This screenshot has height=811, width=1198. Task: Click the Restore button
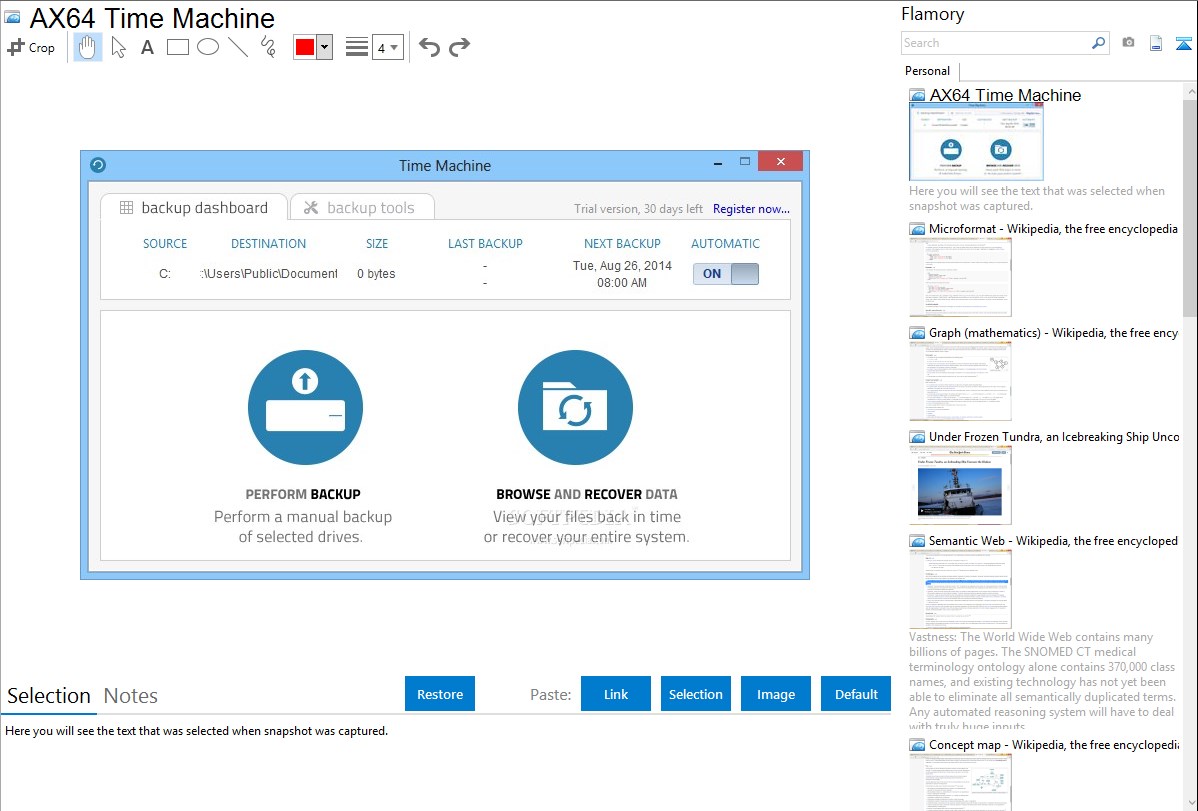[x=440, y=694]
